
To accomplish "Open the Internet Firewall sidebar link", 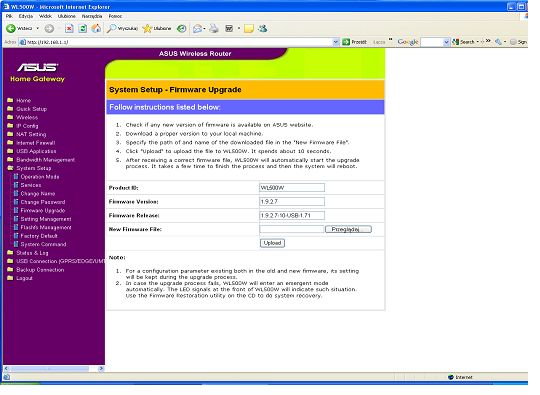I will [x=35, y=143].
